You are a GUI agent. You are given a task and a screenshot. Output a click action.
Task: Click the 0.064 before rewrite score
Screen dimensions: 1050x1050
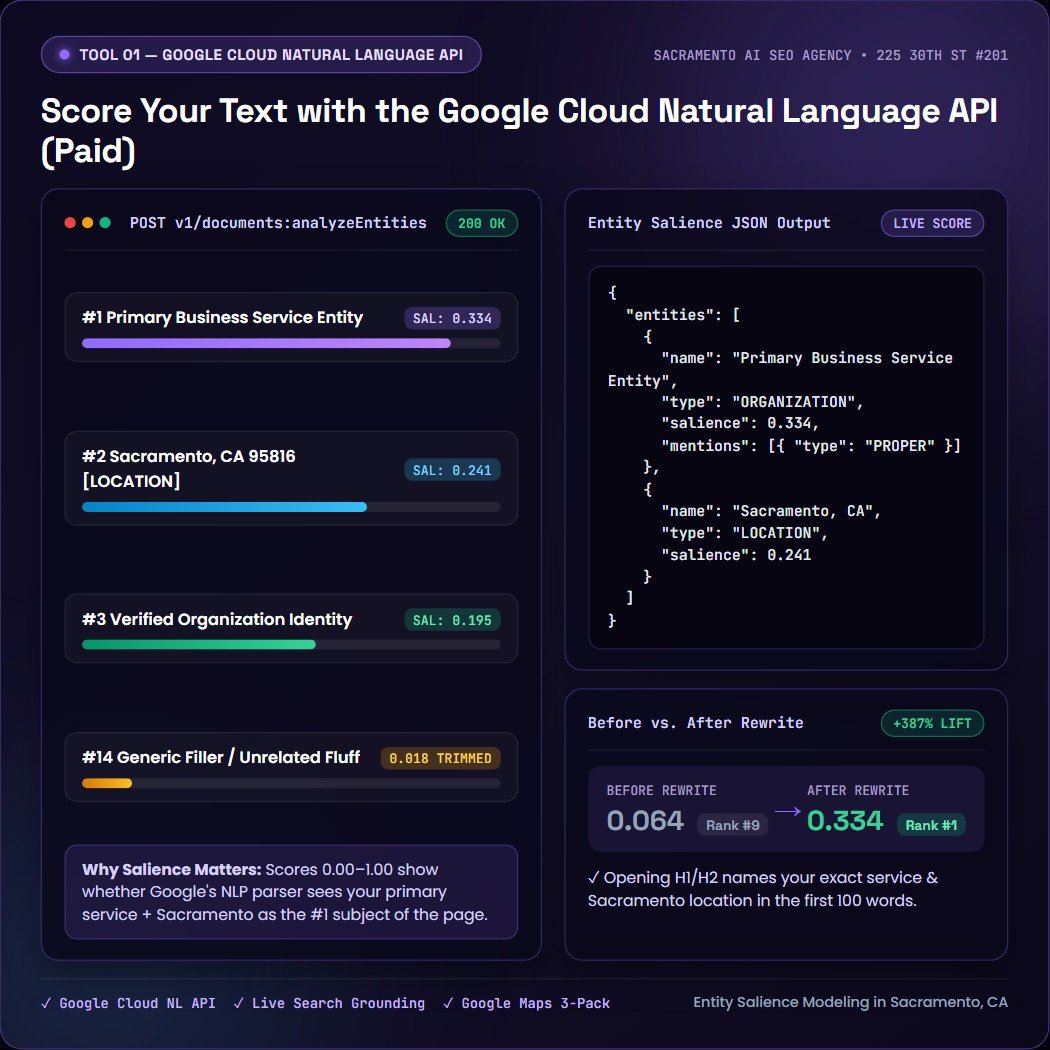pyautogui.click(x=645, y=821)
